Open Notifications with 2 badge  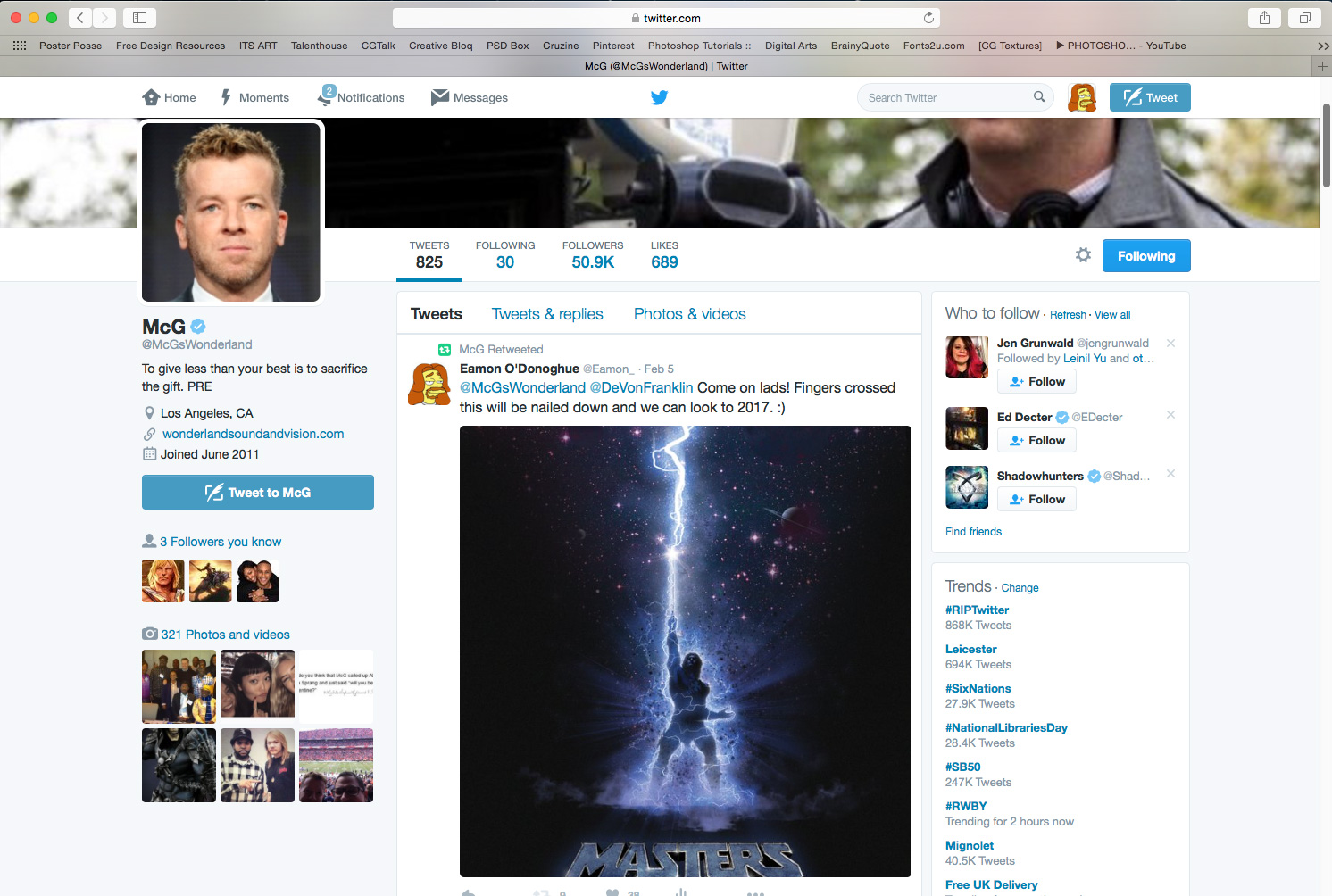click(362, 97)
